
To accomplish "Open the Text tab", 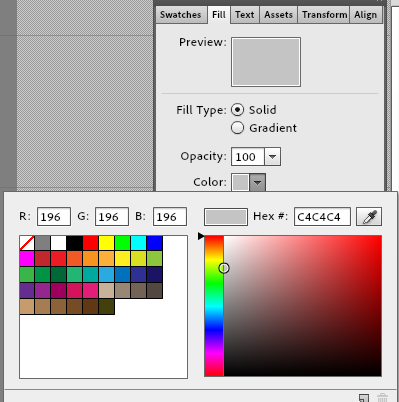I will 244,15.
